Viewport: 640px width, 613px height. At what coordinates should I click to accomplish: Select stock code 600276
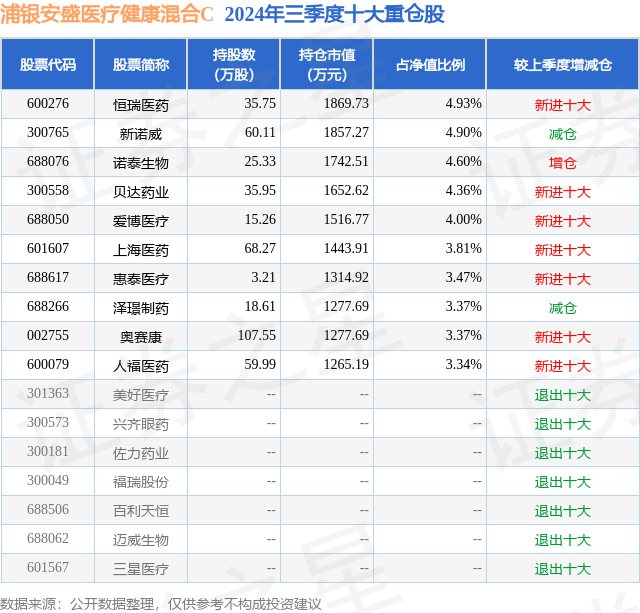(x=48, y=104)
